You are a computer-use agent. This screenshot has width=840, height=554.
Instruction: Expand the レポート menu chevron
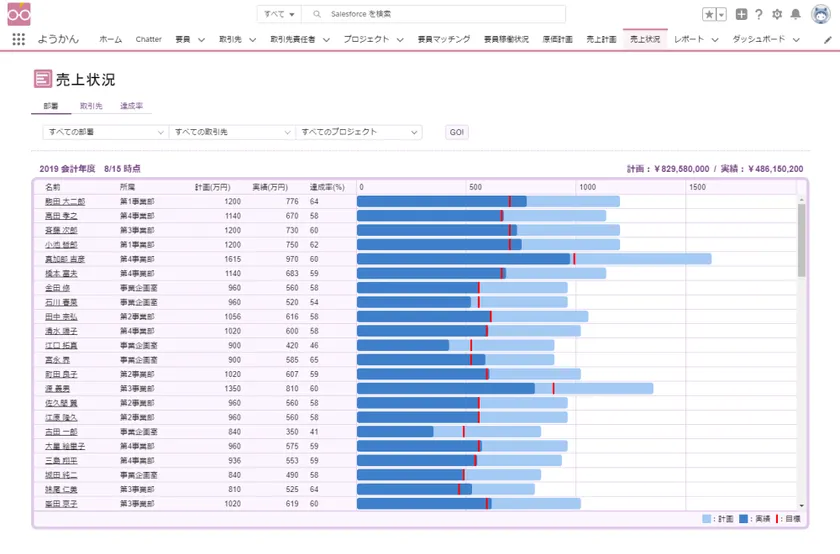click(x=715, y=40)
